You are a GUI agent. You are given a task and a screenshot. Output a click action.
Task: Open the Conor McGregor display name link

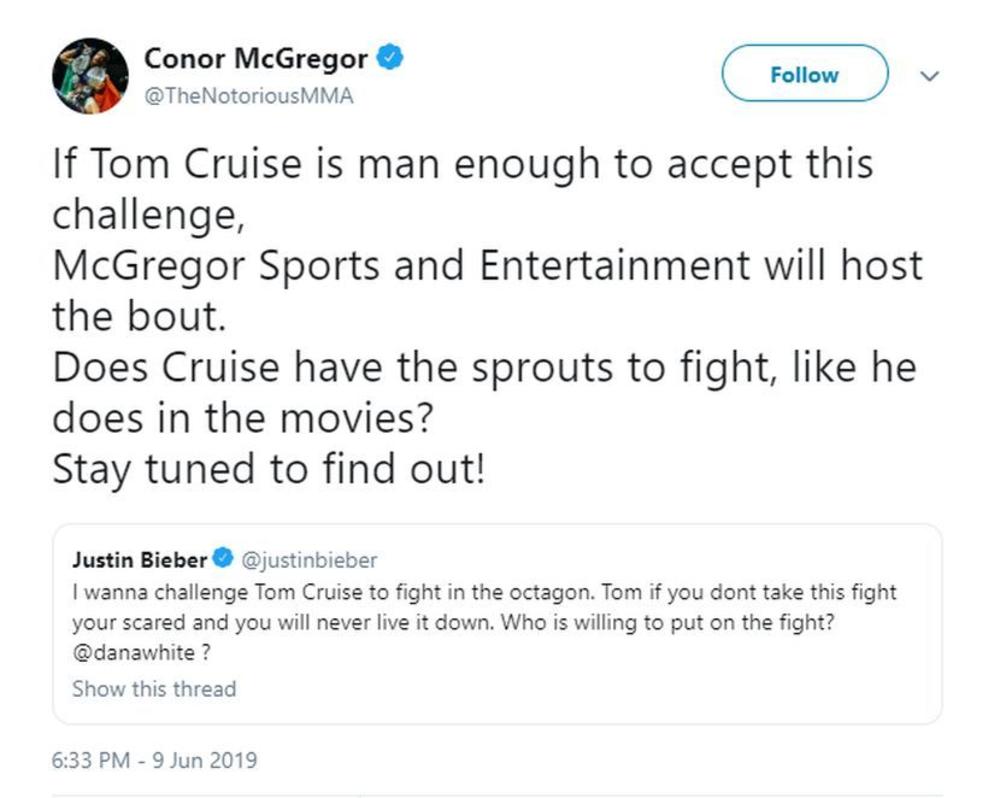point(255,59)
